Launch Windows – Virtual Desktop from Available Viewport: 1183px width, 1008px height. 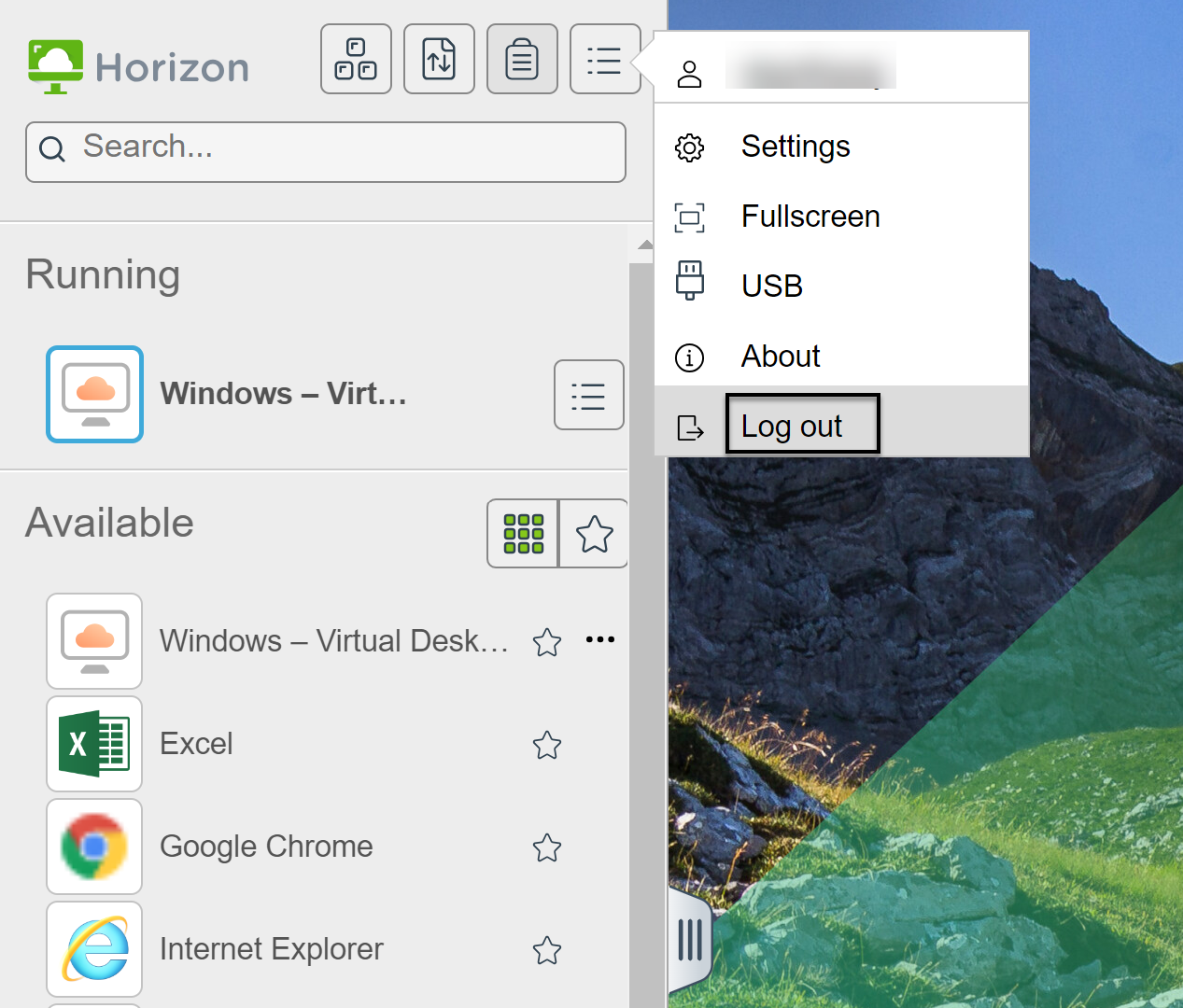94,641
